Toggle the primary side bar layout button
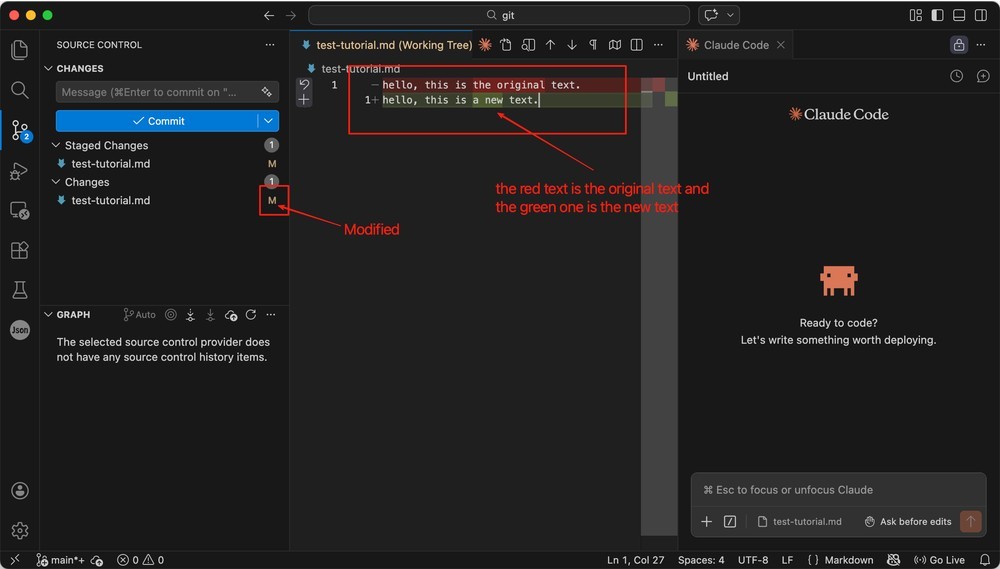 tap(938, 15)
